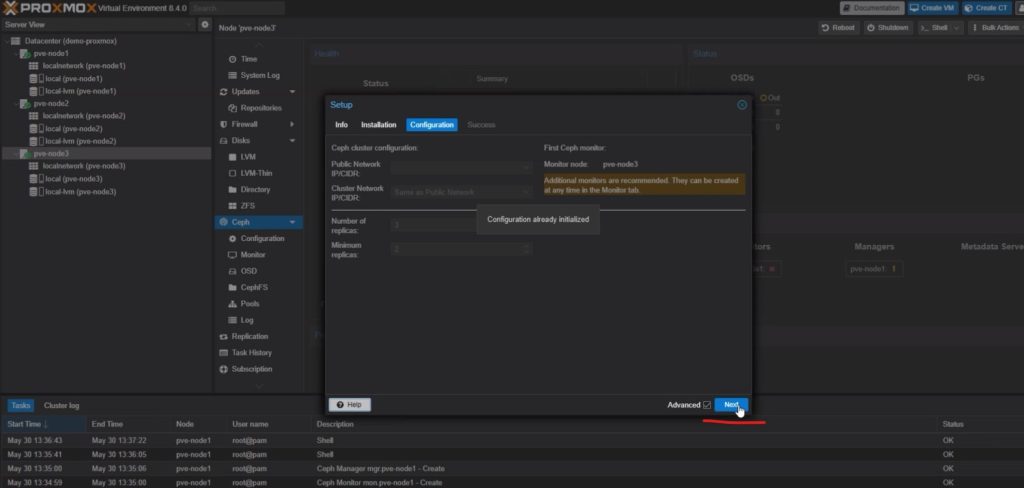This screenshot has width=1024, height=488.
Task: Click the End Time column header
Action: point(128,425)
